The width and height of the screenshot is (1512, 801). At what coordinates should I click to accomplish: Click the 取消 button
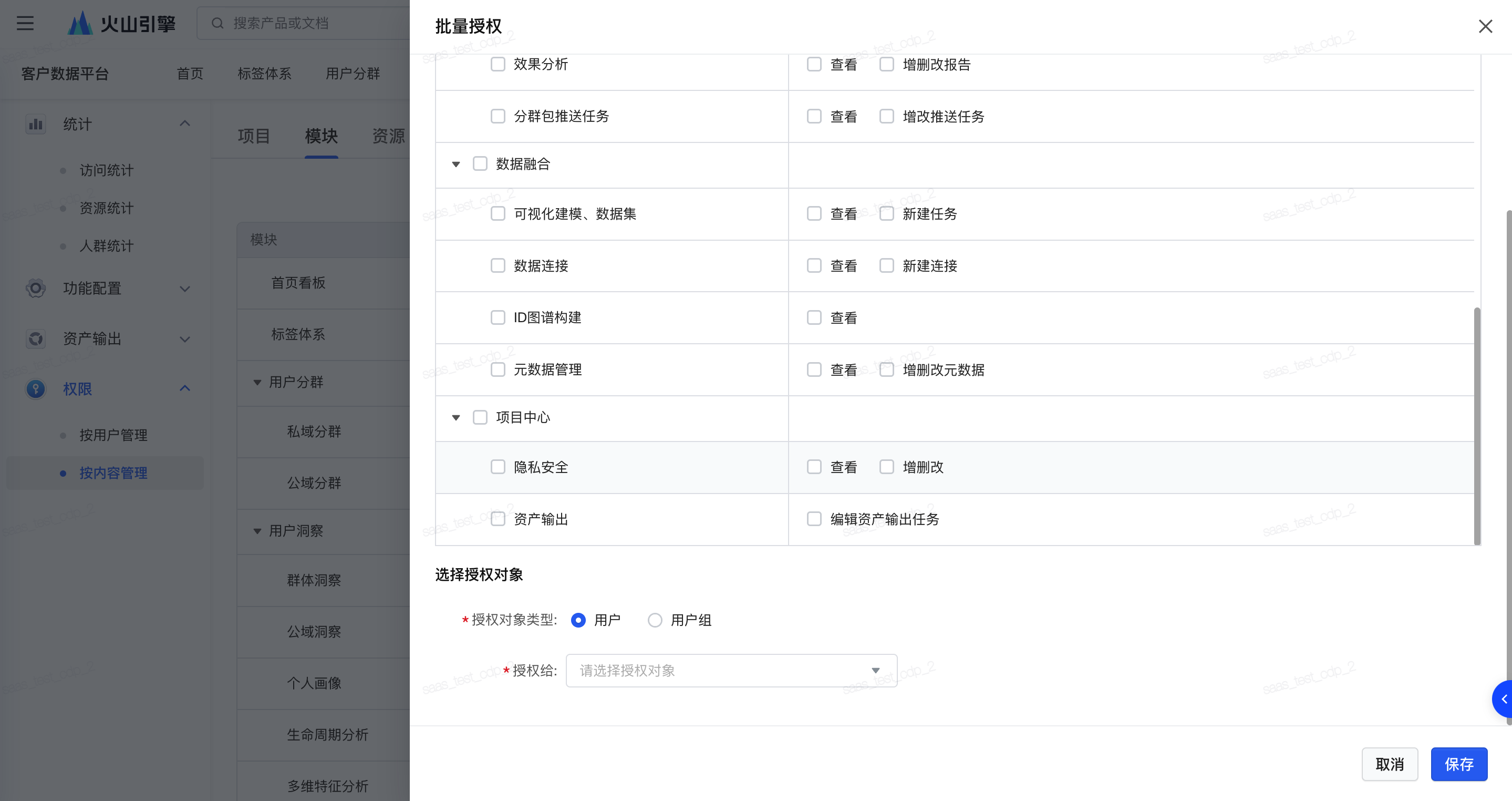point(1390,764)
